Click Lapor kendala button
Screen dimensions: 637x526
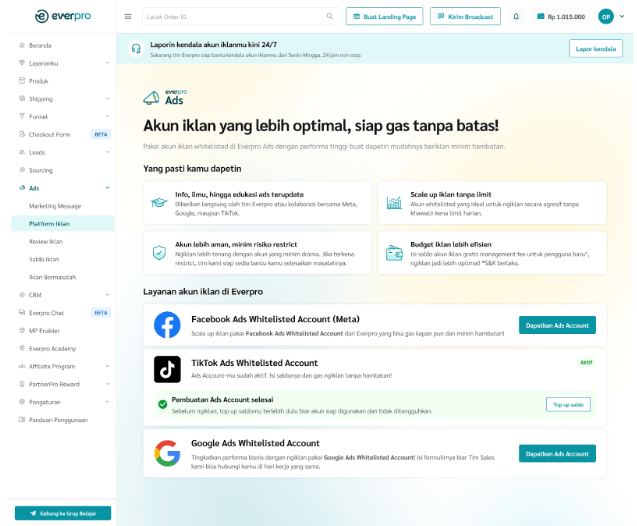coord(596,49)
